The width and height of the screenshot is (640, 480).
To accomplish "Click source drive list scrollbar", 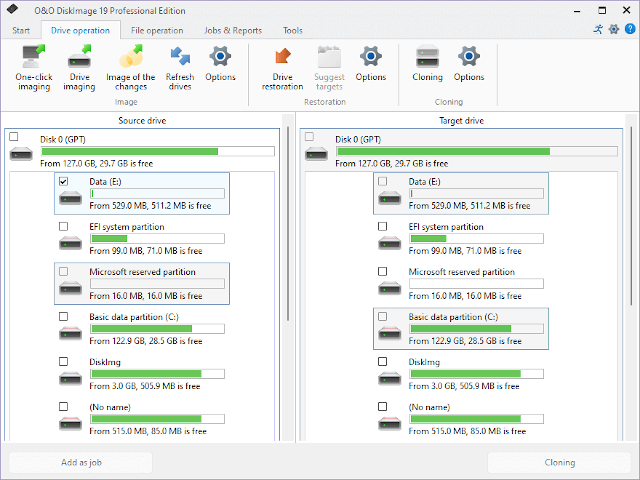I will click(288, 224).
